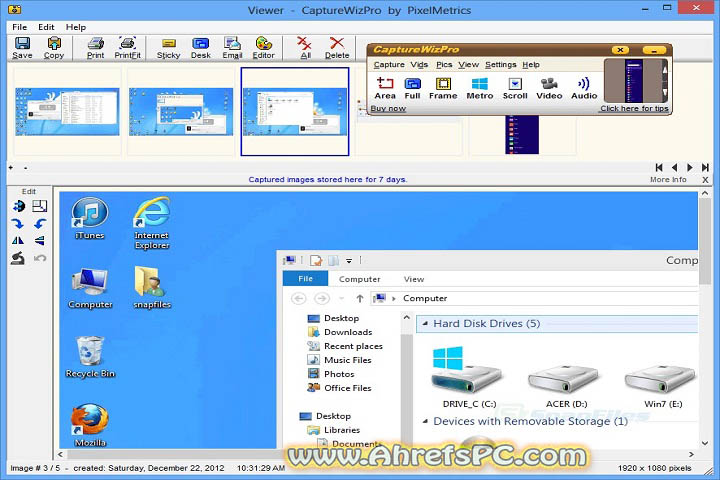Click the horizontal scrollbar left arrow
Image resolution: width=720 pixels, height=480 pixels.
[x=61, y=454]
